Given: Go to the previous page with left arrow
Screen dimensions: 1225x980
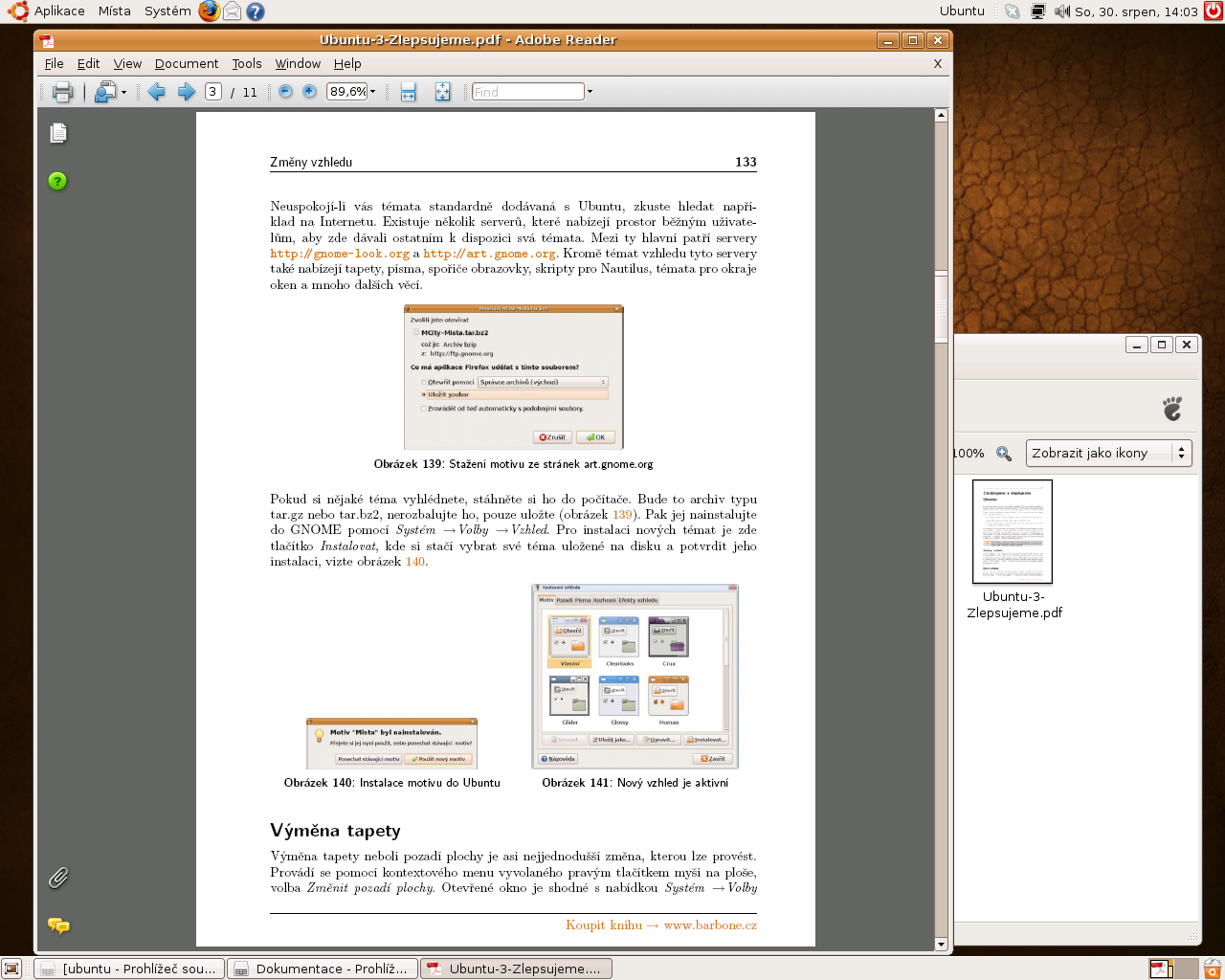Looking at the screenshot, I should pyautogui.click(x=157, y=92).
